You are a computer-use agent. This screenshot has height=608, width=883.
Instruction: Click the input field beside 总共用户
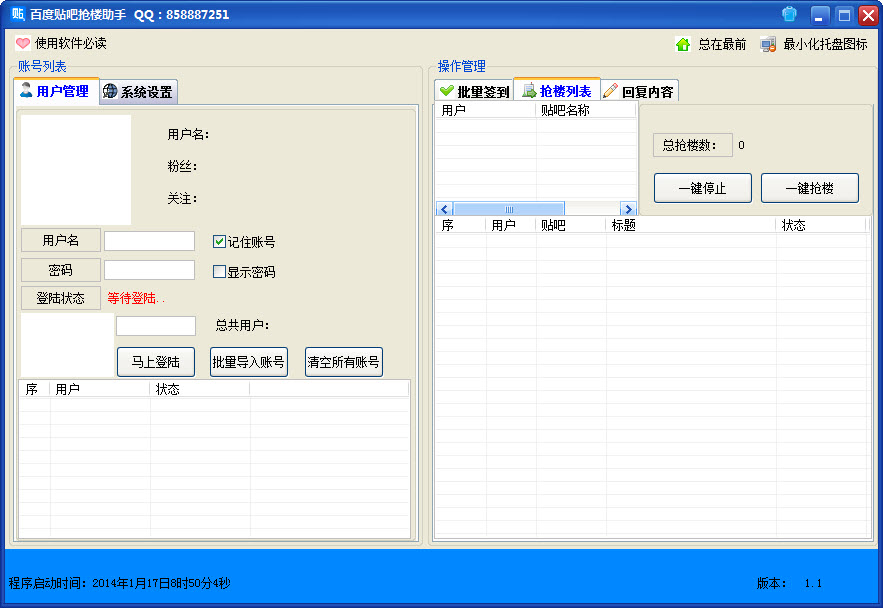point(156,326)
